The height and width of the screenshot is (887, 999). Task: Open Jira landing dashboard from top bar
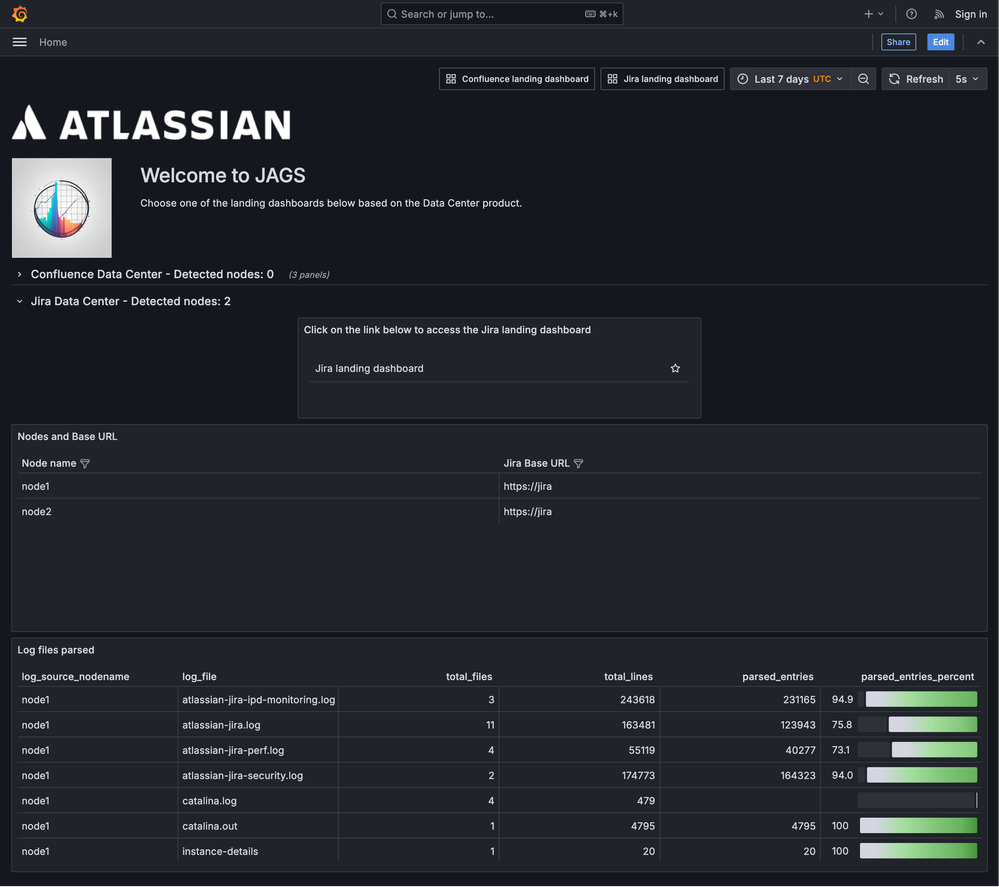662,79
